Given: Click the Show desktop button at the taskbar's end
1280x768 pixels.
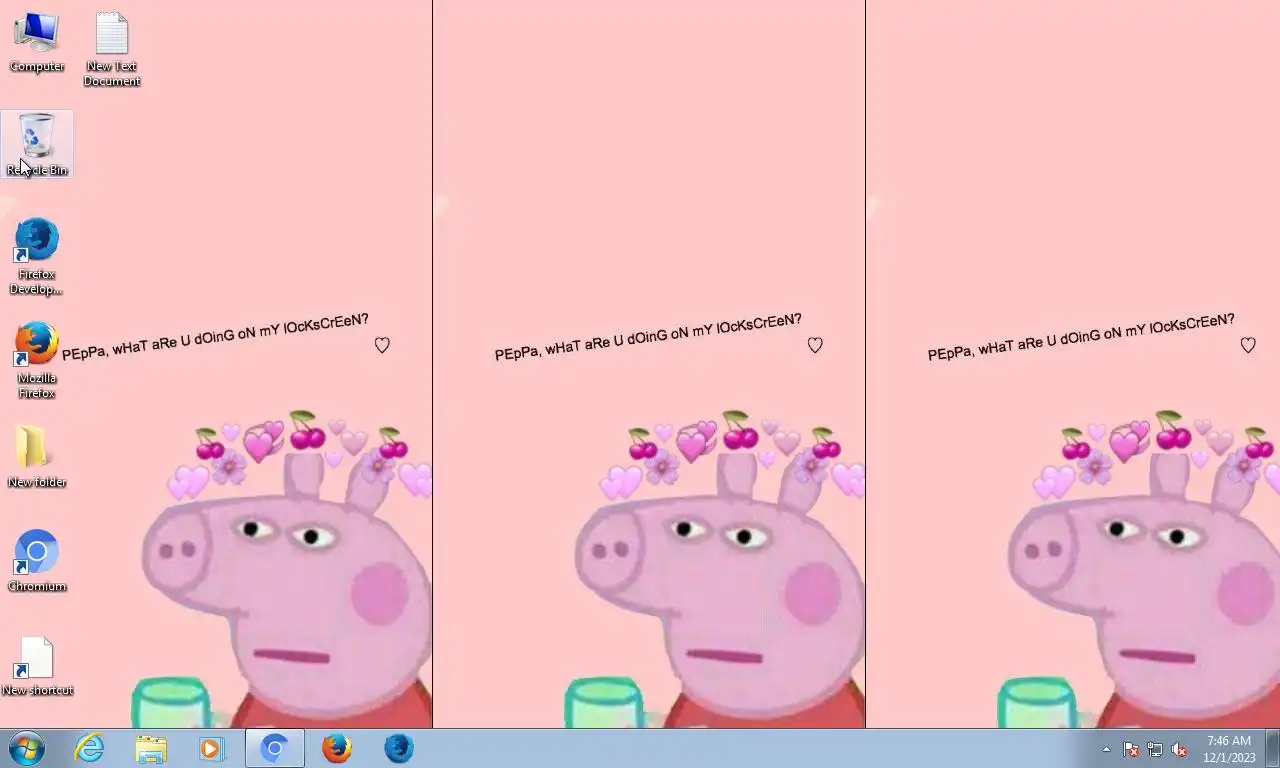Looking at the screenshot, I should coord(1272,748).
